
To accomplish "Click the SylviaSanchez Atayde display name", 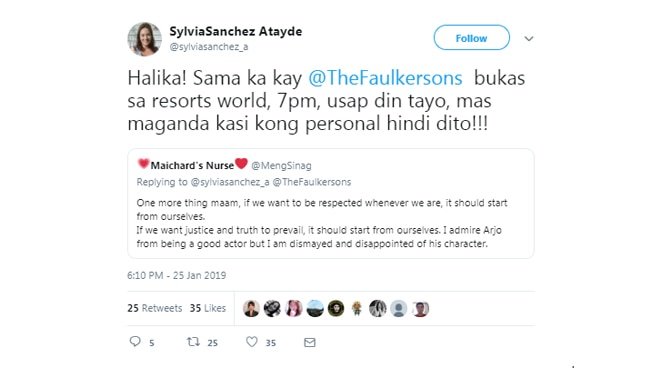I will coord(236,31).
